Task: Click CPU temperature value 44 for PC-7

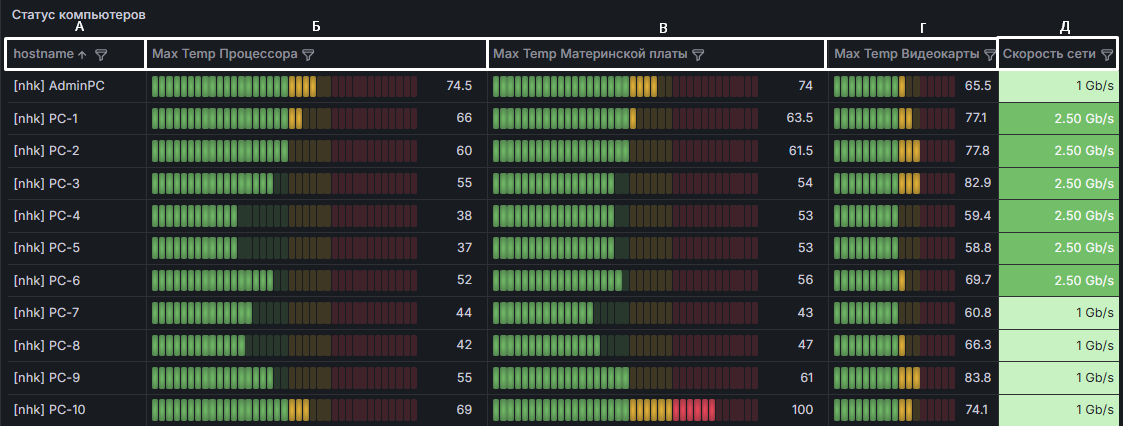Action: [464, 313]
